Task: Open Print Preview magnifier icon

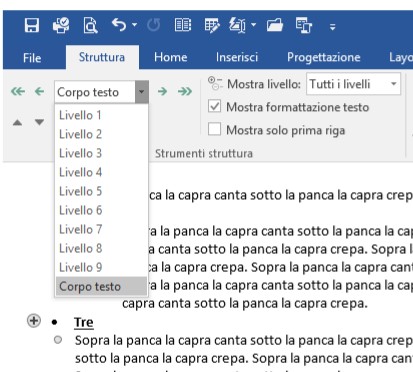Action: pos(90,25)
